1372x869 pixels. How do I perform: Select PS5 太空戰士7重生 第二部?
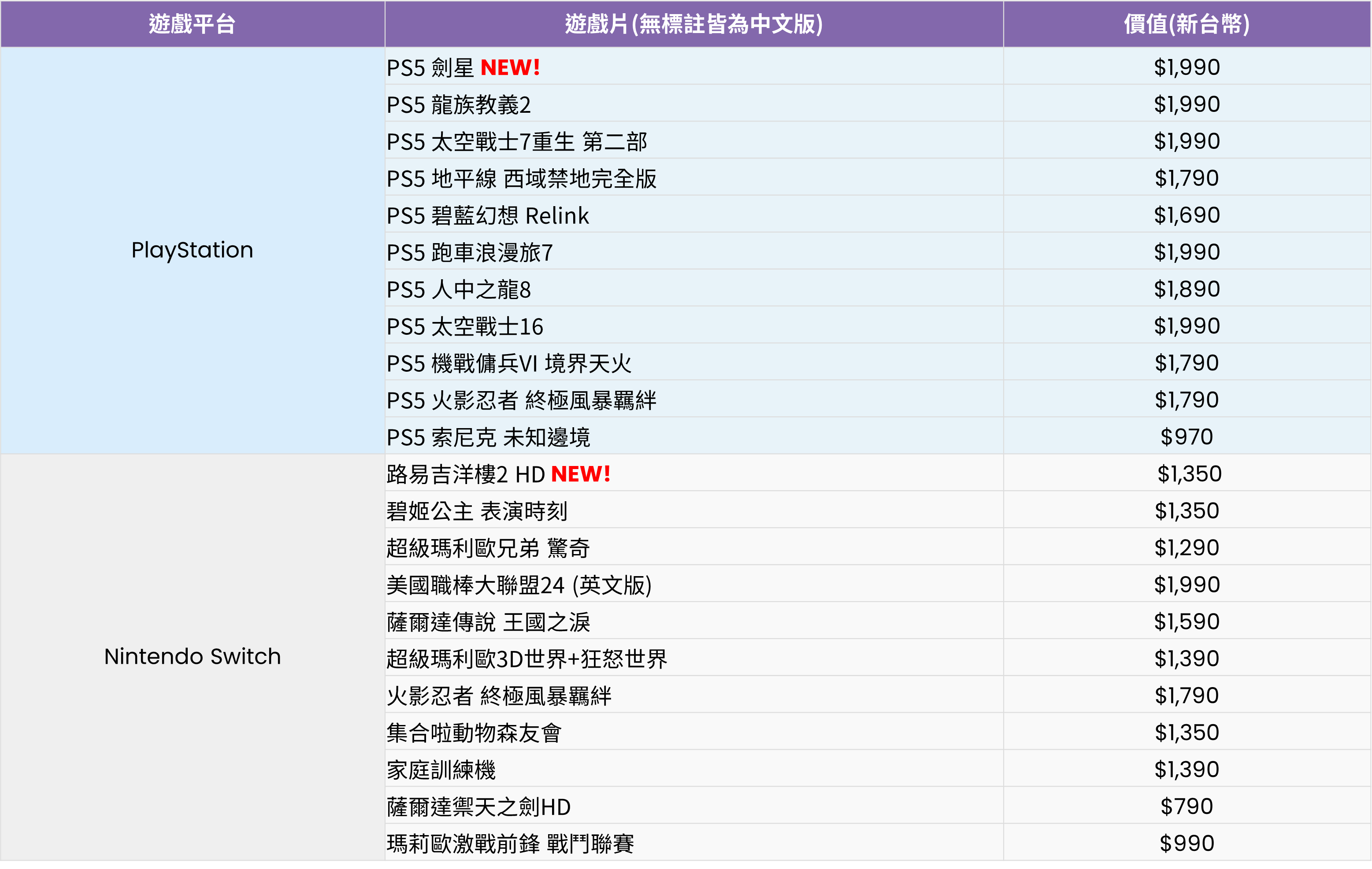(x=517, y=142)
